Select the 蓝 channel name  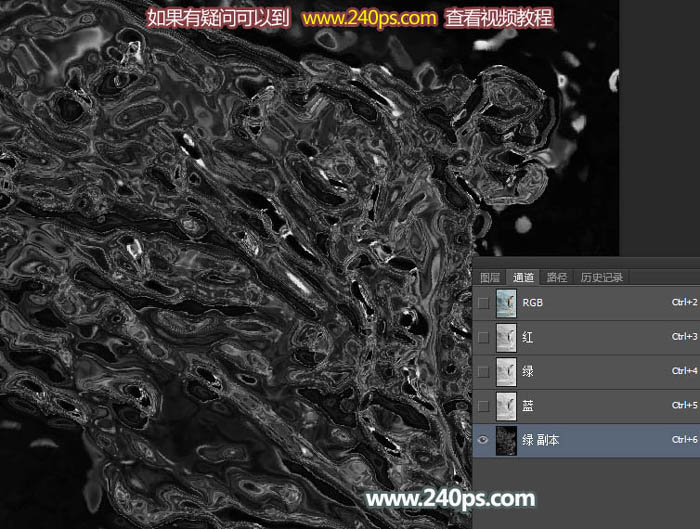click(x=527, y=406)
